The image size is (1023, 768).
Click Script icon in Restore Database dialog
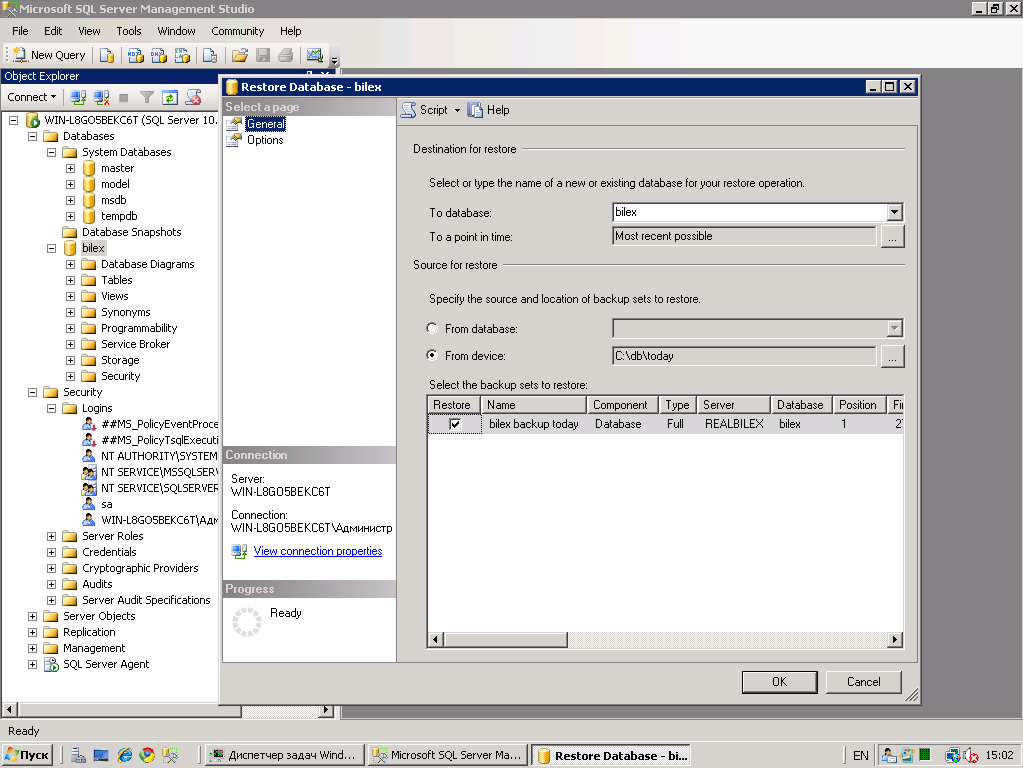[x=408, y=110]
